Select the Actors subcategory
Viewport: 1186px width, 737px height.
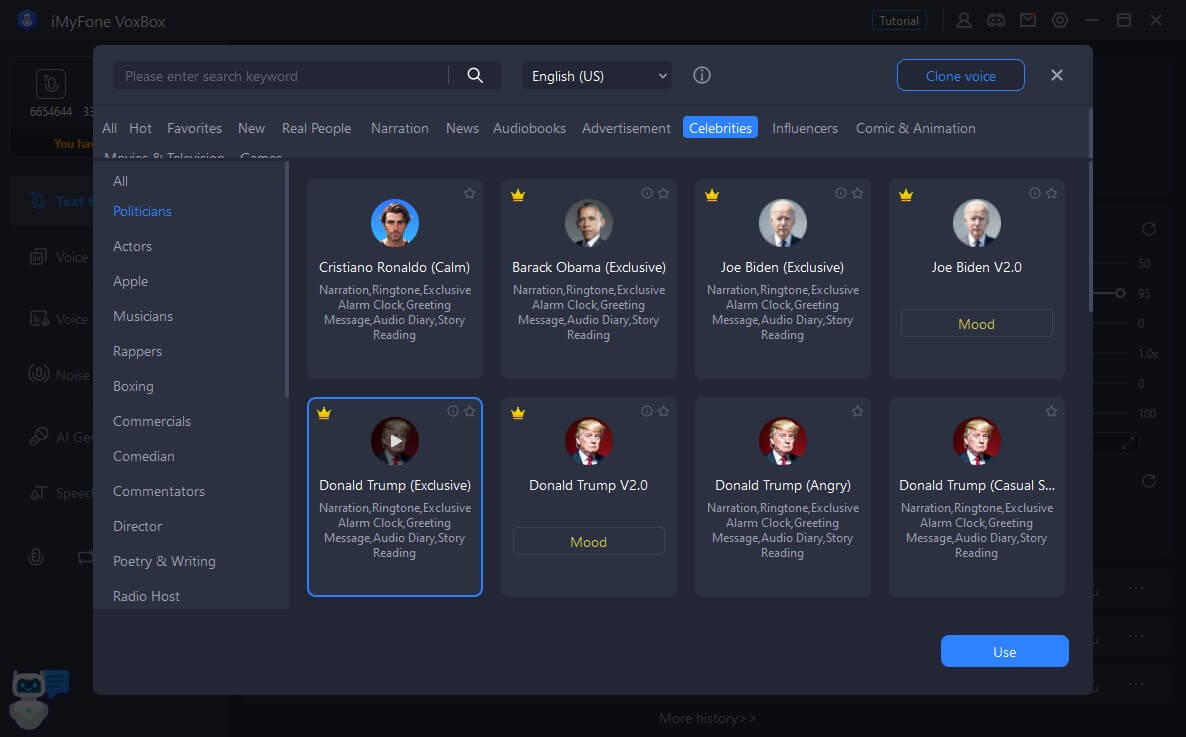click(x=132, y=246)
